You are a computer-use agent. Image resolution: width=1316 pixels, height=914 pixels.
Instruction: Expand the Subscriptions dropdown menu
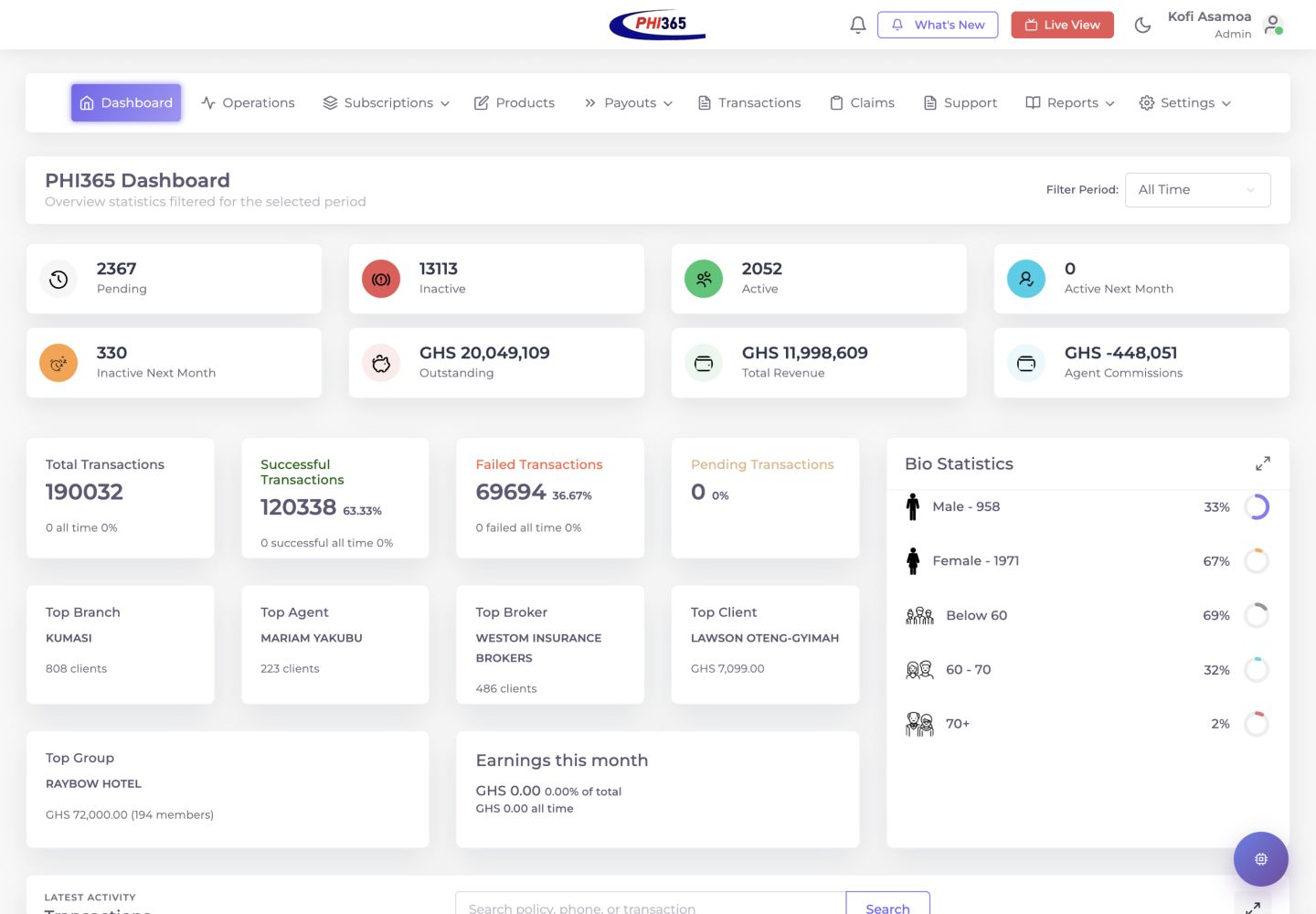(x=387, y=102)
